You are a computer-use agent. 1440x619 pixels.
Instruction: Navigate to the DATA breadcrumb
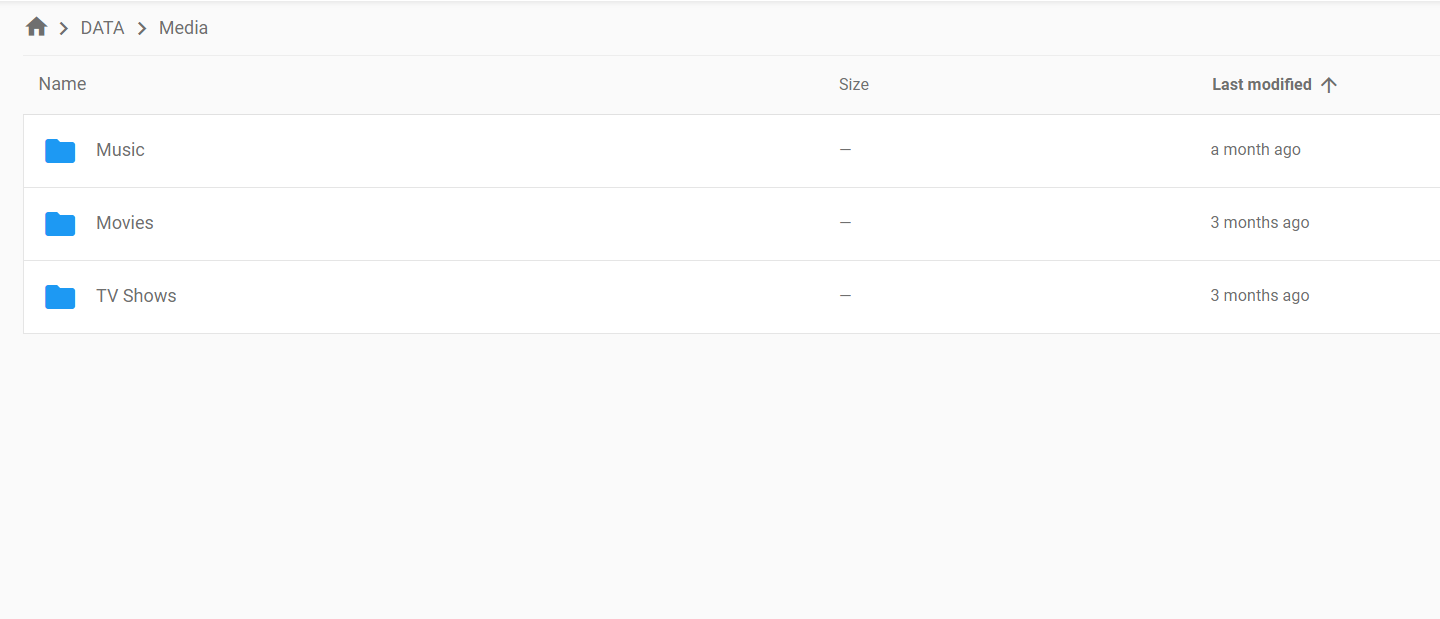tap(102, 28)
